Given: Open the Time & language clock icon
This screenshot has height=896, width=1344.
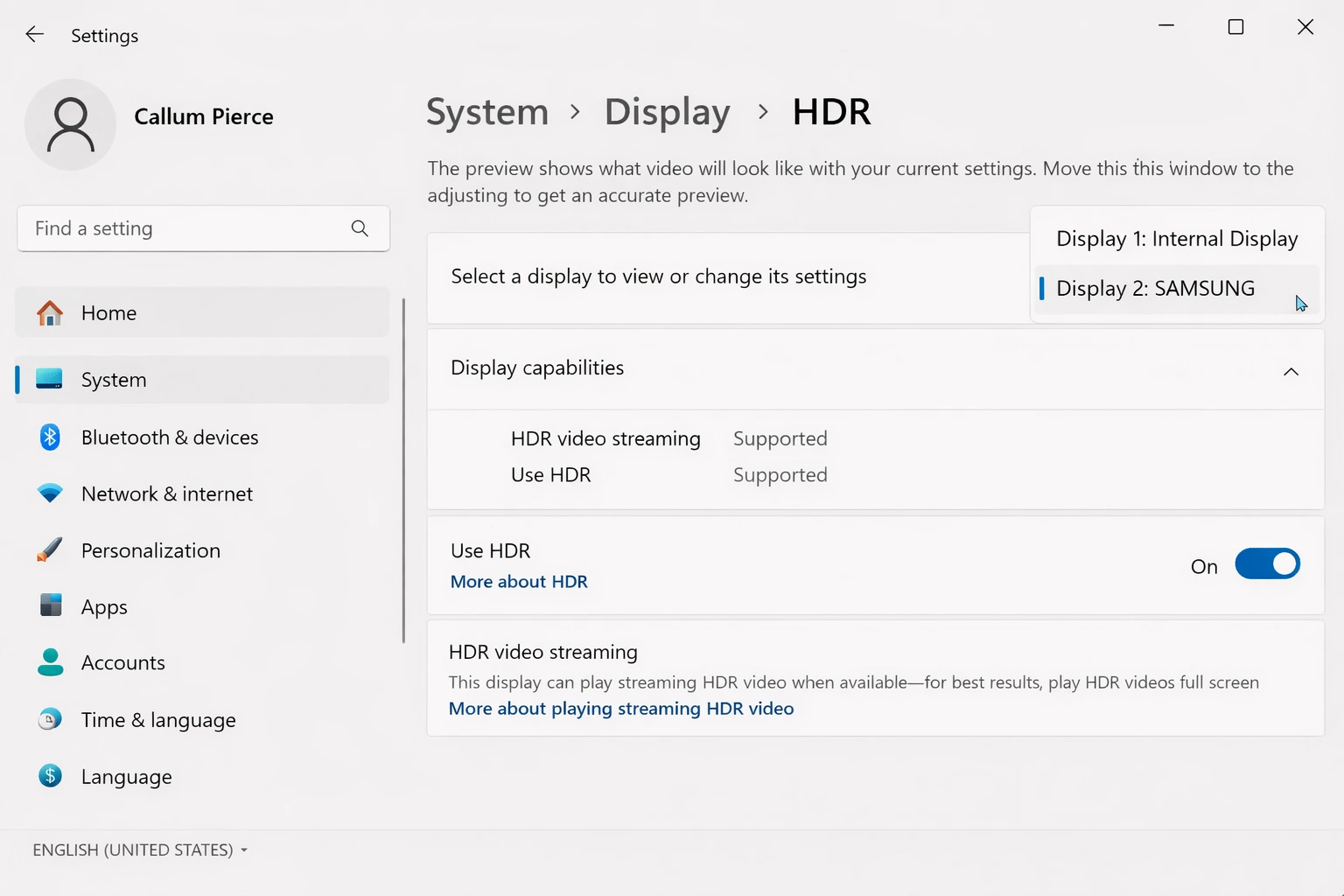Looking at the screenshot, I should coord(50,719).
